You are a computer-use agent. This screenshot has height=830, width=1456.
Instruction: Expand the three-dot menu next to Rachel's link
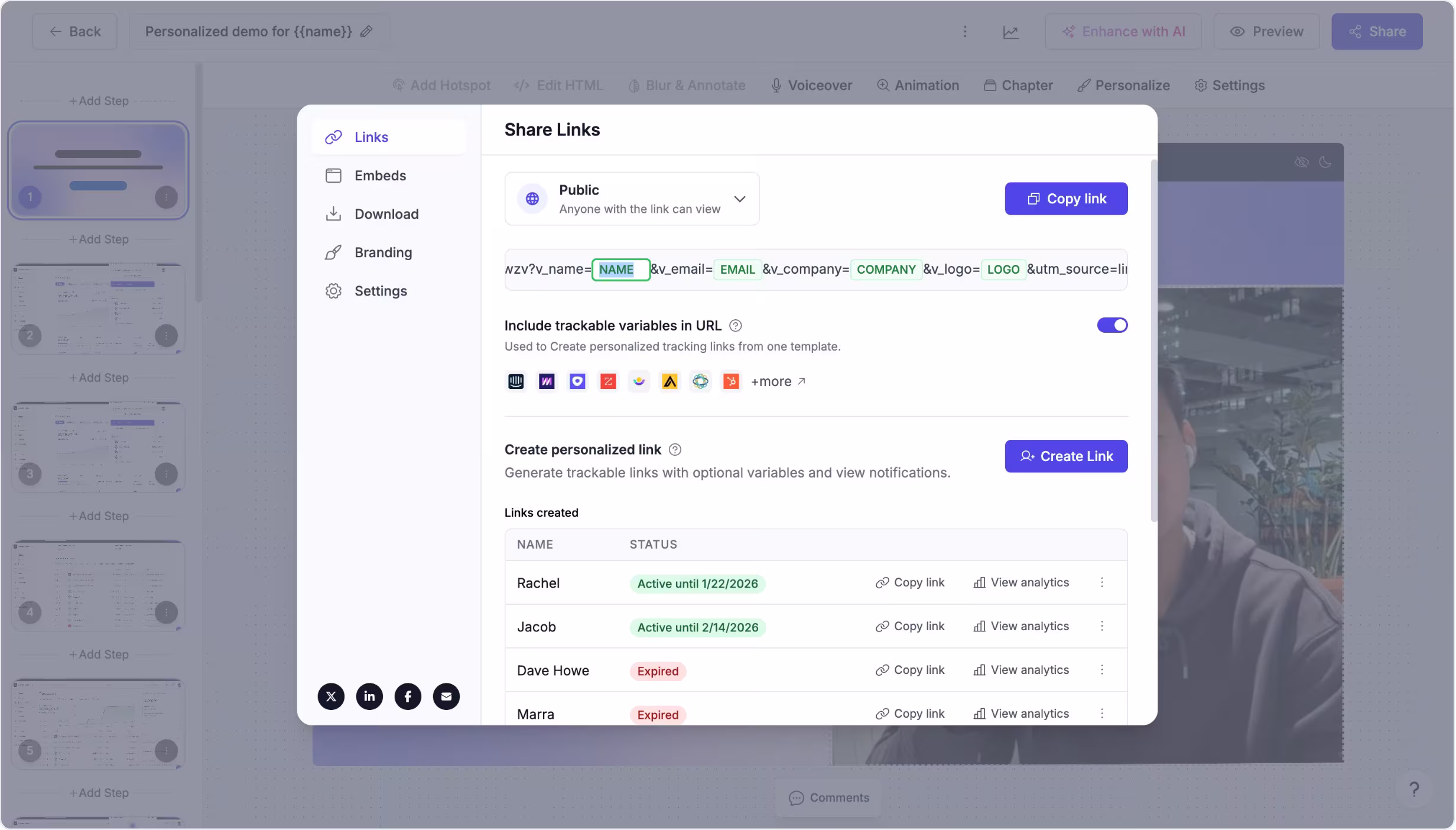1101,583
